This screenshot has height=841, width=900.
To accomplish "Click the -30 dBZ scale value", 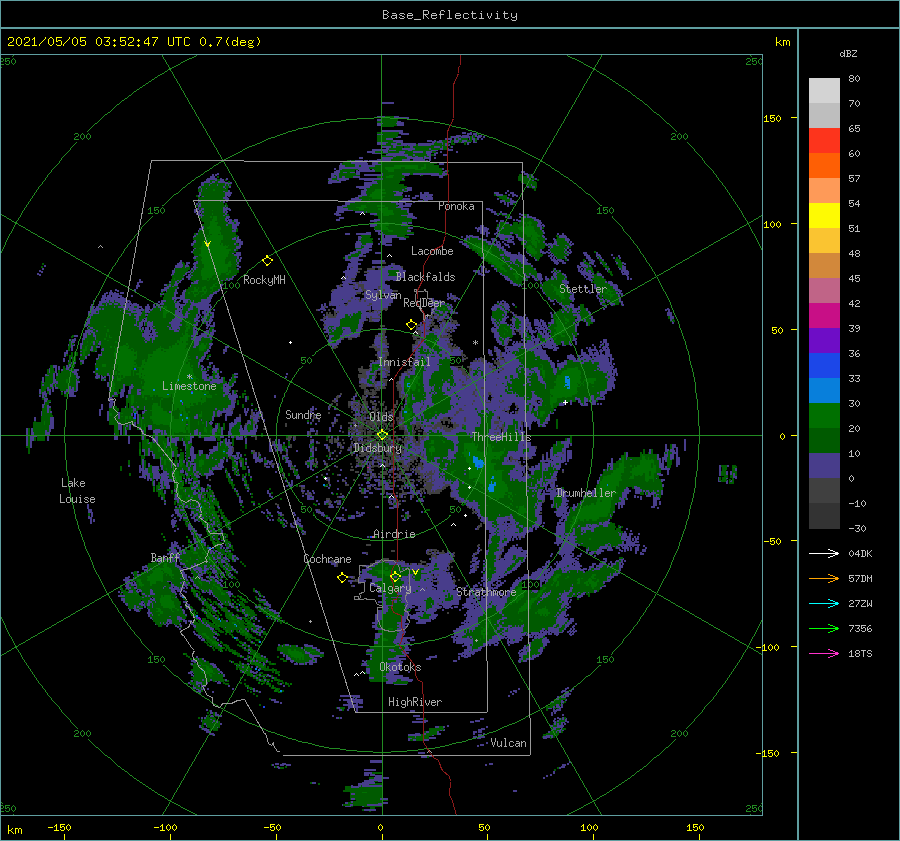I will click(857, 528).
